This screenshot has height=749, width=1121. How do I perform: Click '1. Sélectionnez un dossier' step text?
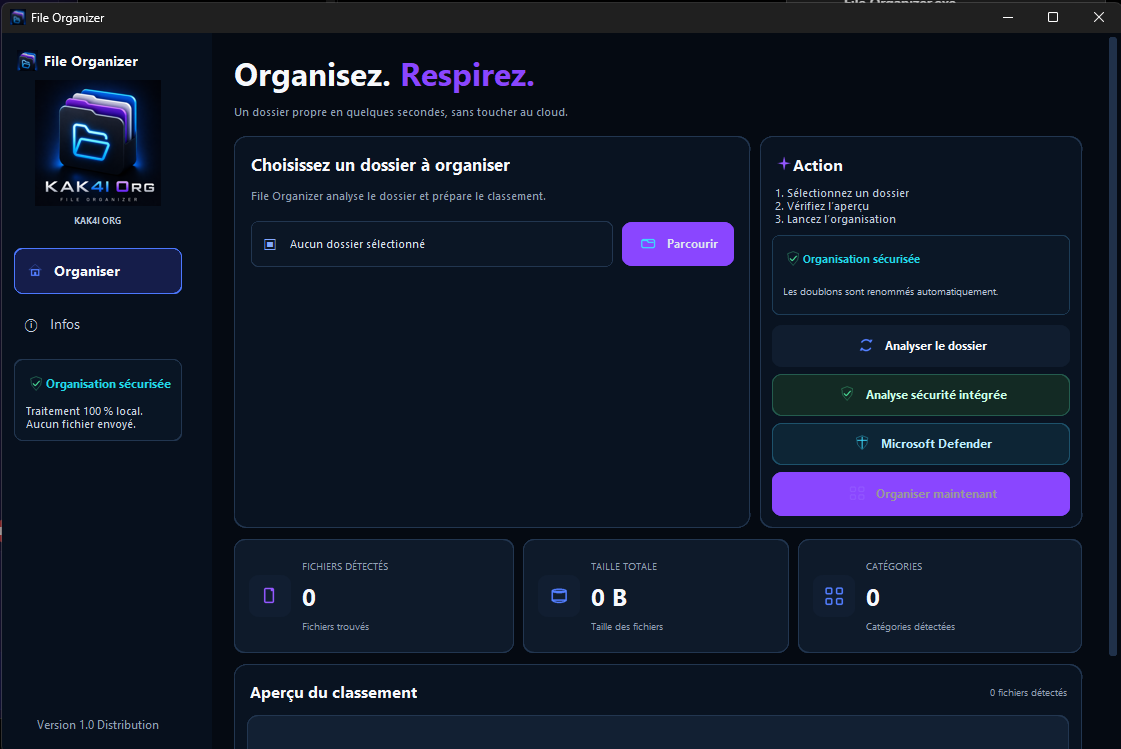tap(842, 193)
